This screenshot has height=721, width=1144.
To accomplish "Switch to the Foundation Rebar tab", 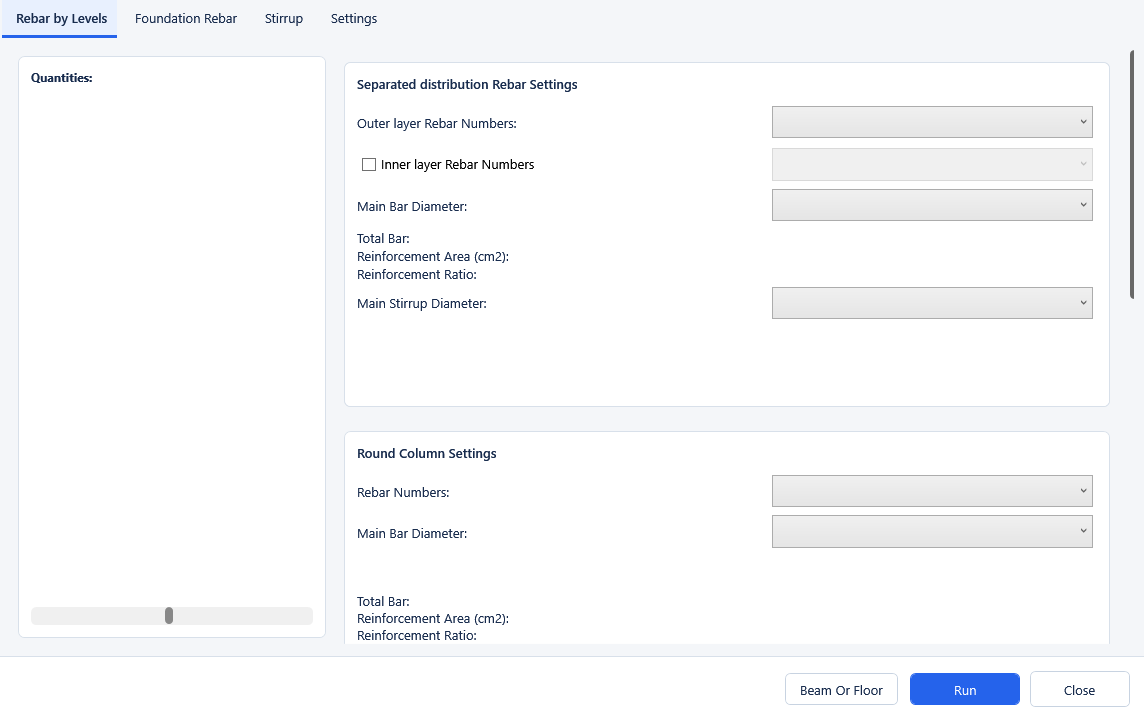I will (x=186, y=19).
